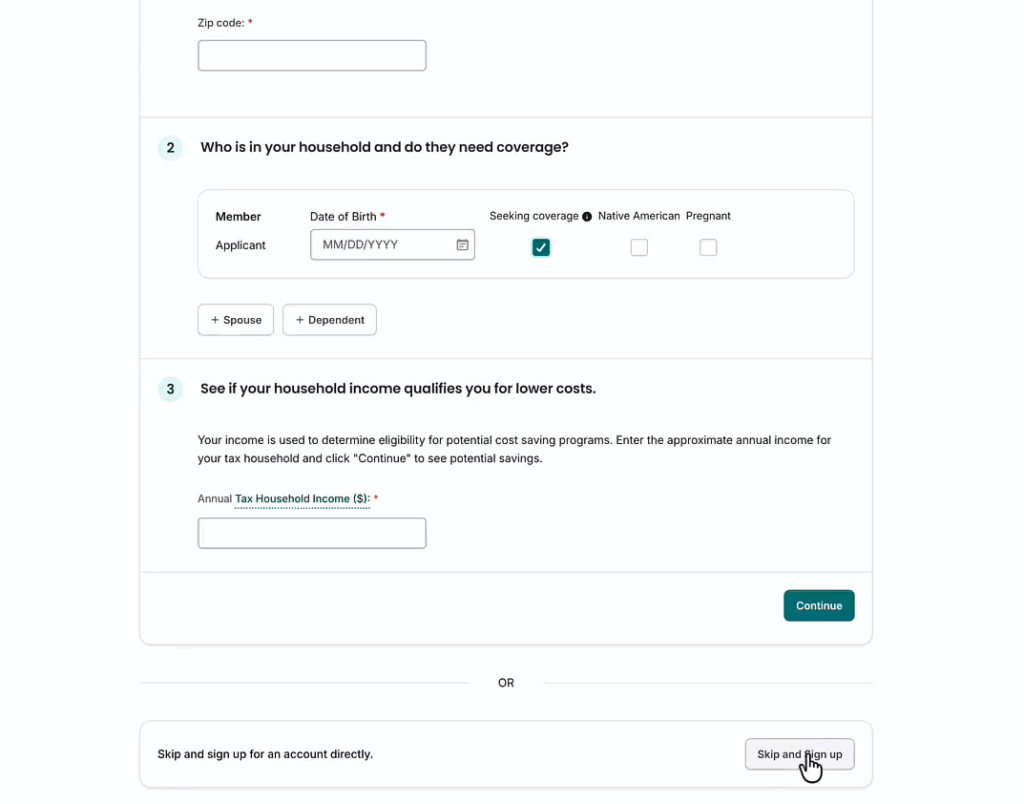Click the "Skip and sign up for an account directly" text

click(265, 754)
